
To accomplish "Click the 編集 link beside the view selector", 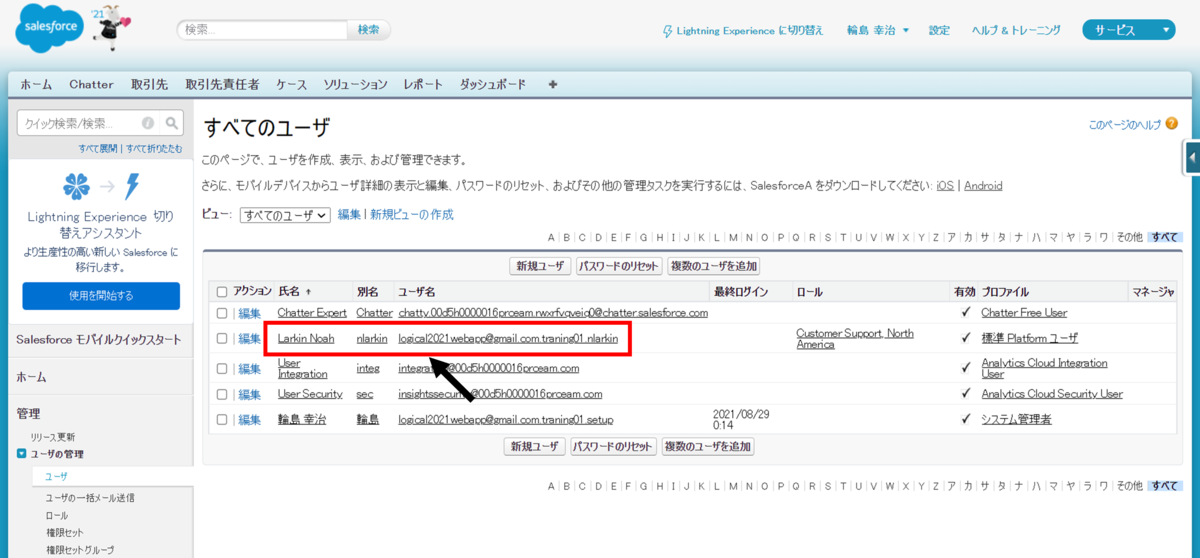I will point(349,215).
